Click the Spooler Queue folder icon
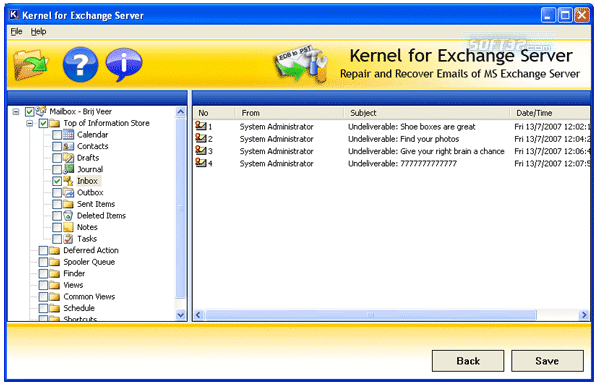The height and width of the screenshot is (386, 598). tap(55, 262)
